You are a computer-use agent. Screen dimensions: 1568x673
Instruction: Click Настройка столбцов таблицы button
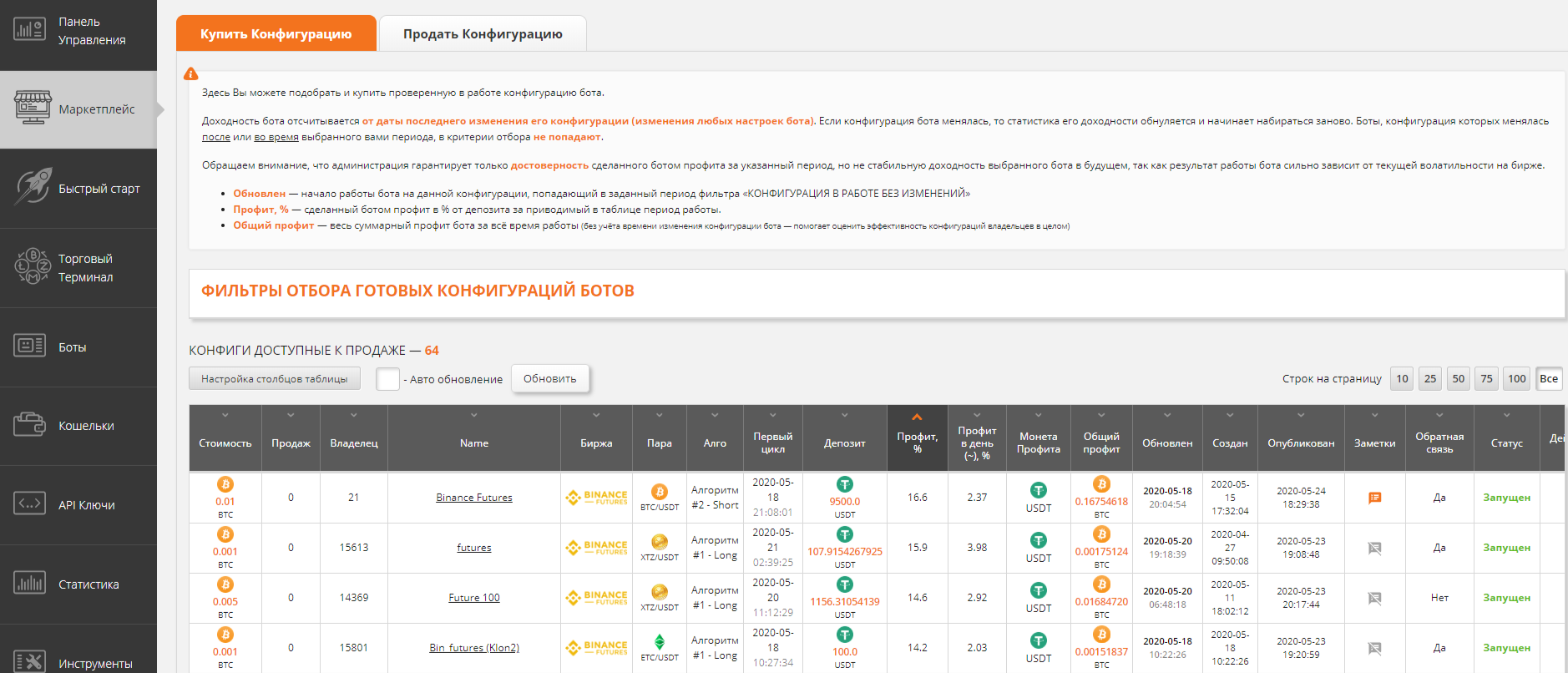click(274, 379)
